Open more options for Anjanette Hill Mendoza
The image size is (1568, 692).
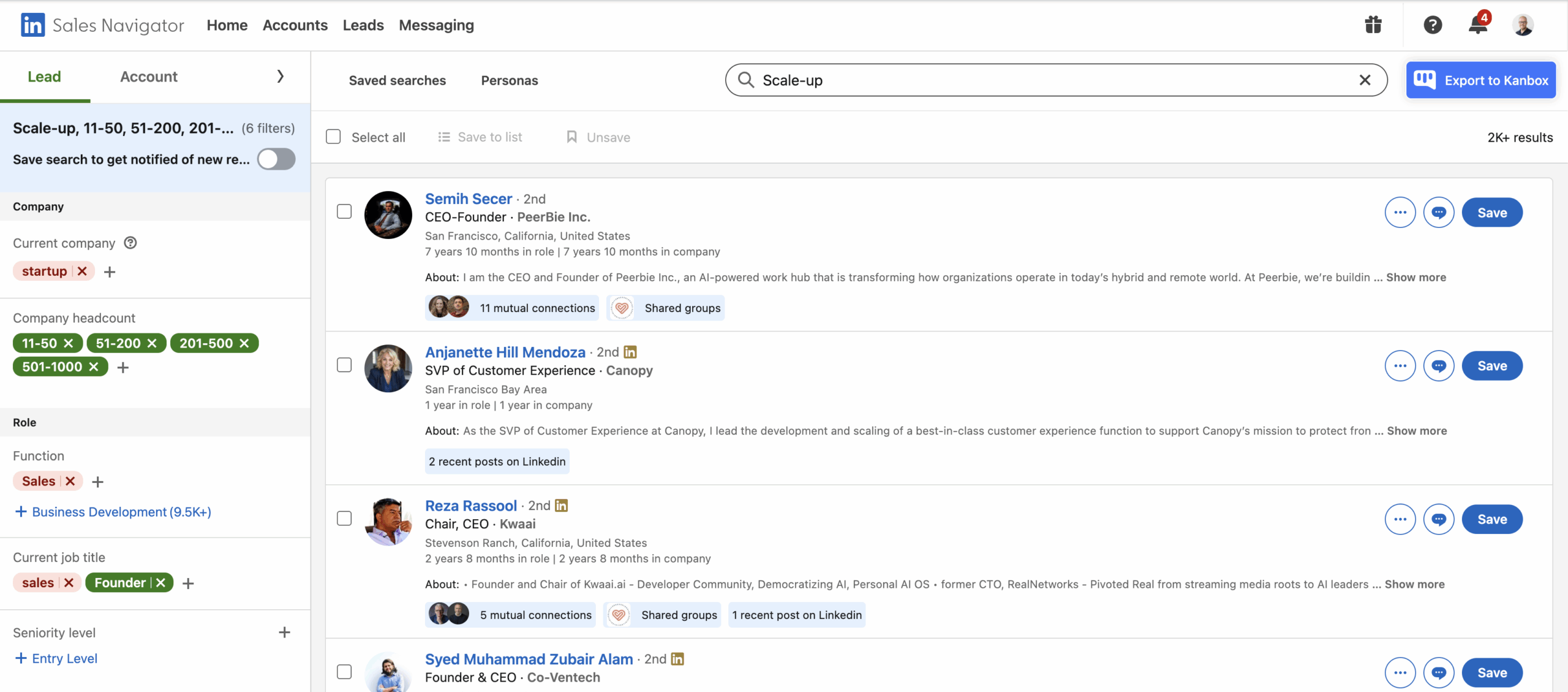point(1400,366)
